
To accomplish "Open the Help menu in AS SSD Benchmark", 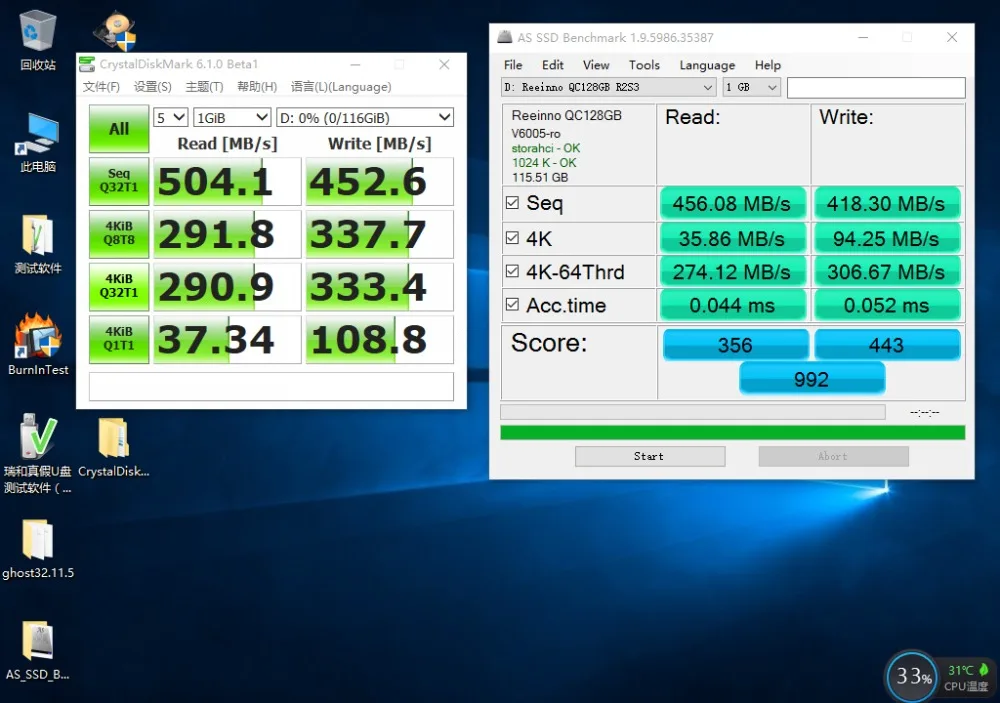I will tap(768, 65).
